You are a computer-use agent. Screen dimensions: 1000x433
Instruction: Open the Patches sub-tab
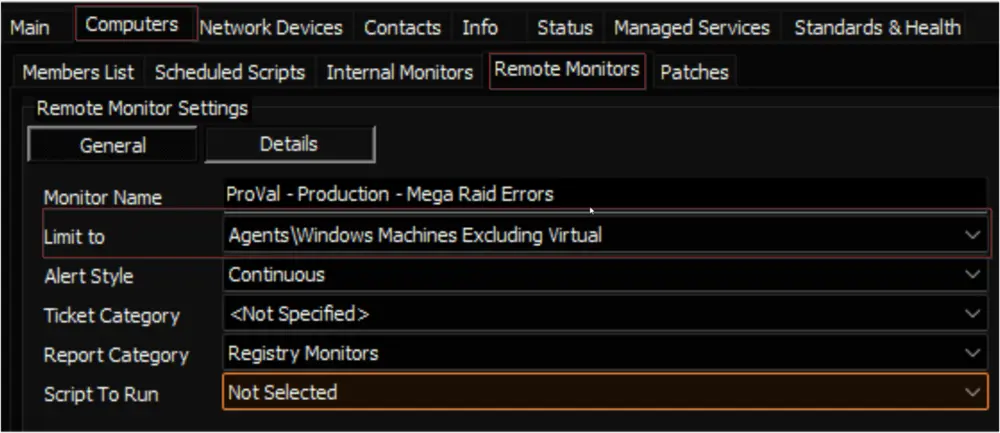(x=694, y=72)
